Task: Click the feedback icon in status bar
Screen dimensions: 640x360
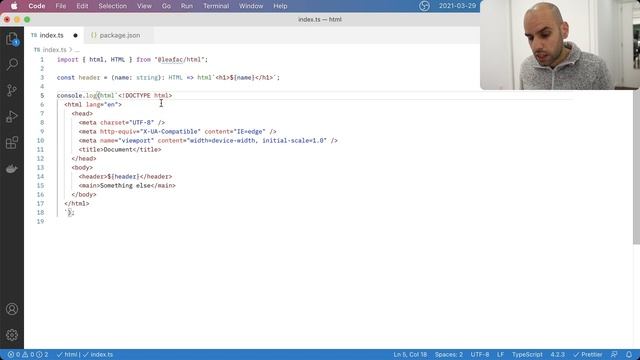Action: point(614,355)
